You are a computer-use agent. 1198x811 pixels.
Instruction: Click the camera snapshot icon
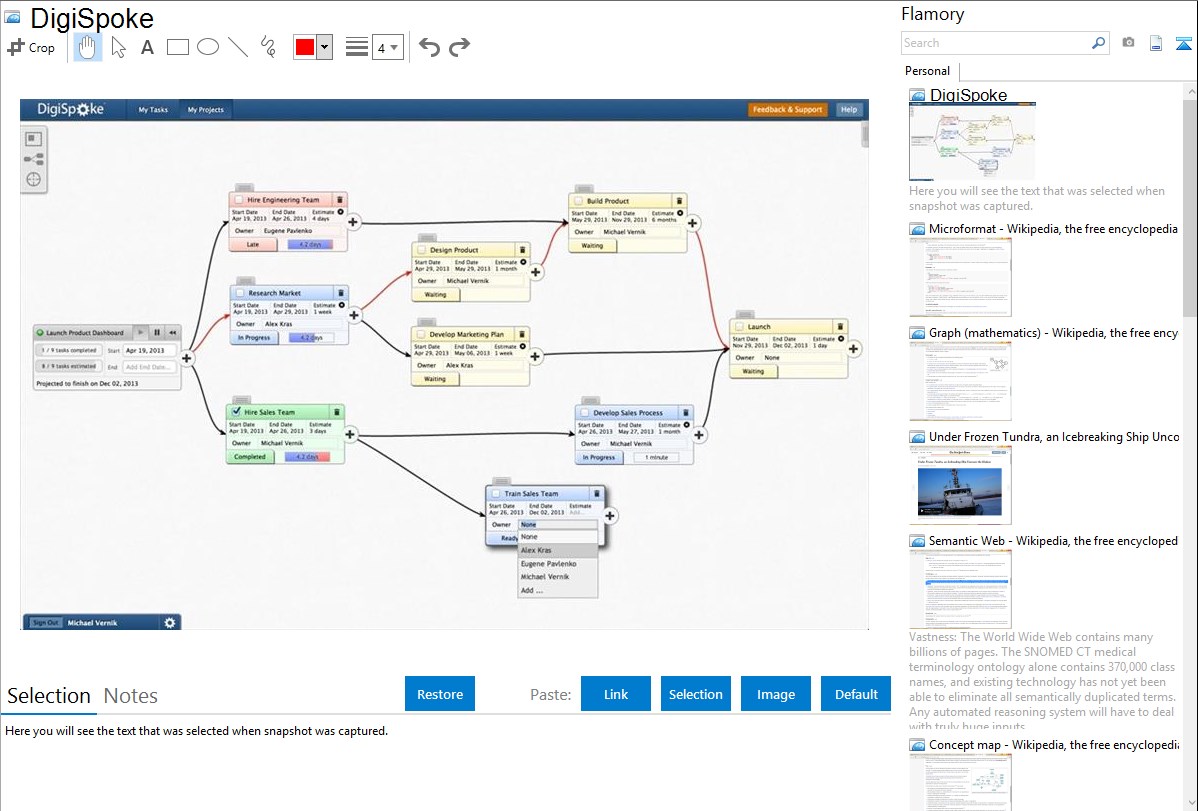[1128, 43]
